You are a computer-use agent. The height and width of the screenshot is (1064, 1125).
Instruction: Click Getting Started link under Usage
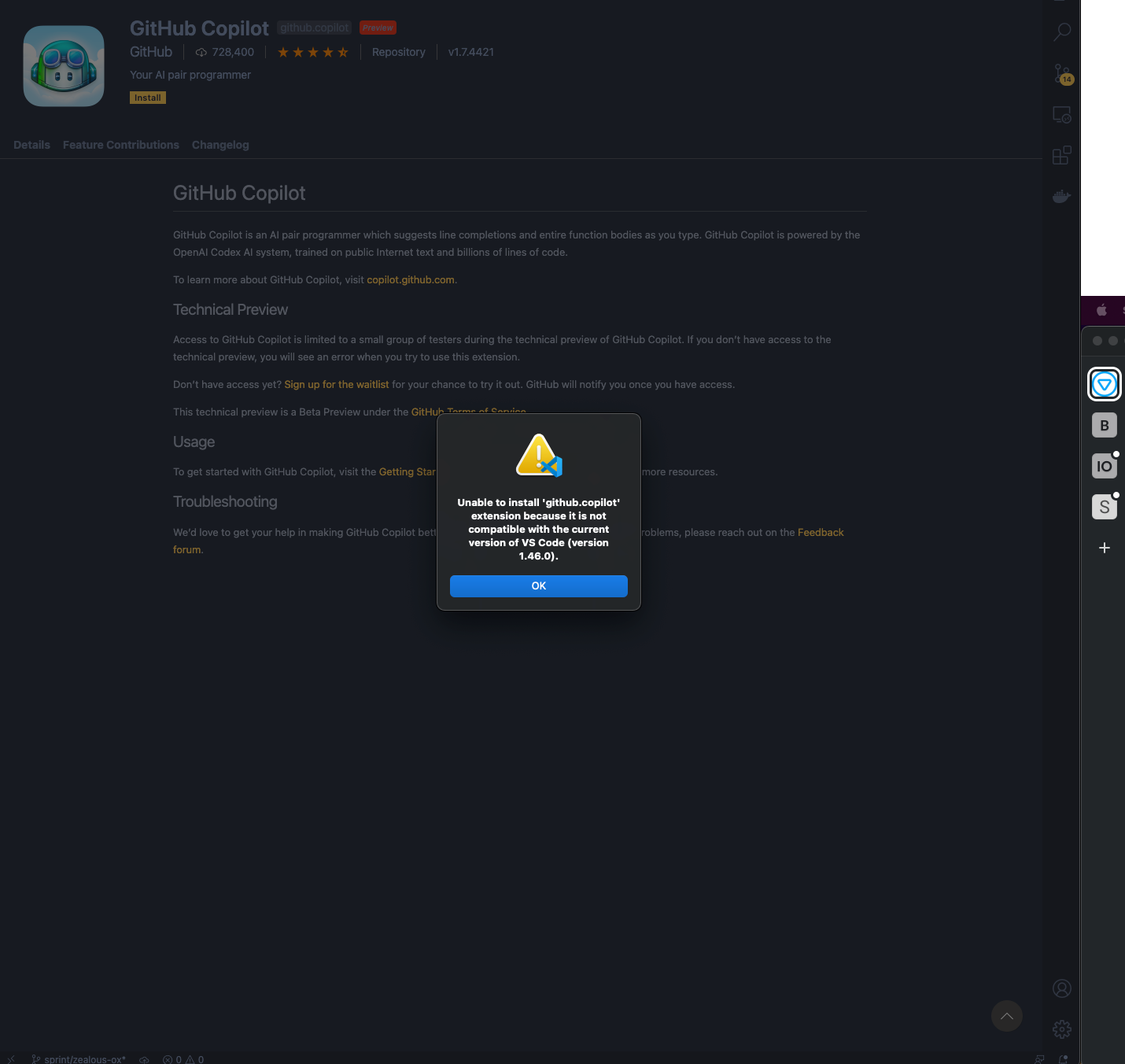[x=408, y=472]
